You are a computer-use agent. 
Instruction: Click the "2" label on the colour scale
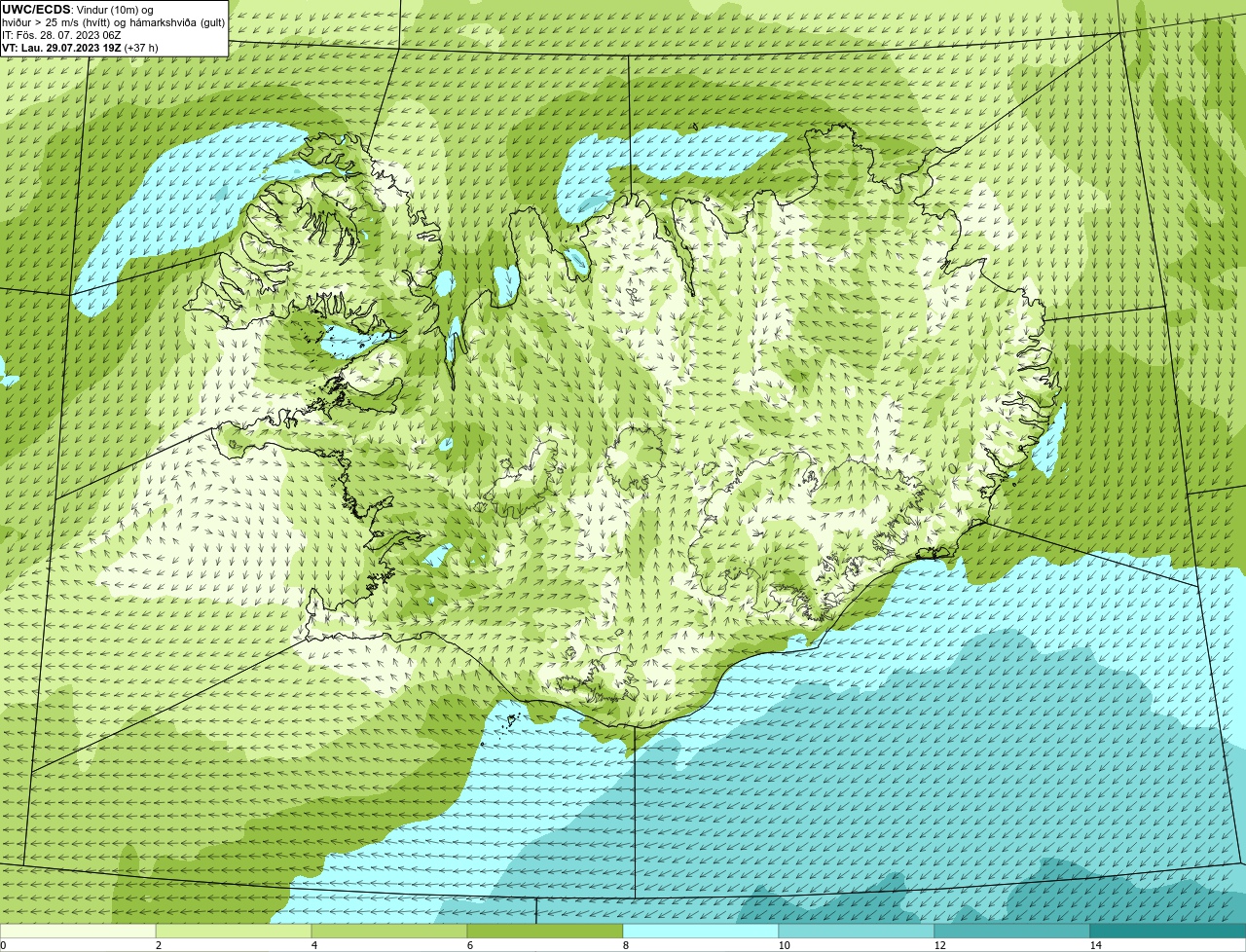click(x=159, y=945)
